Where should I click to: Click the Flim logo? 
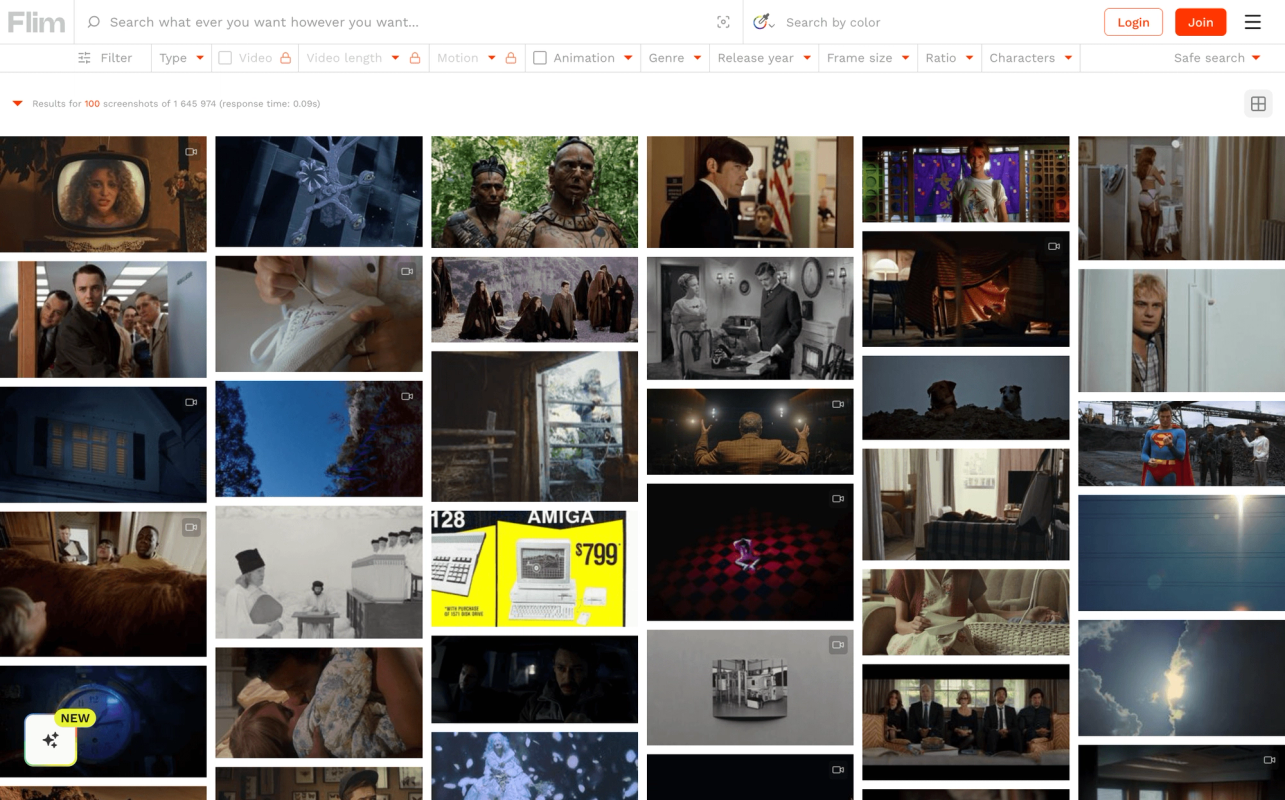[x=36, y=22]
